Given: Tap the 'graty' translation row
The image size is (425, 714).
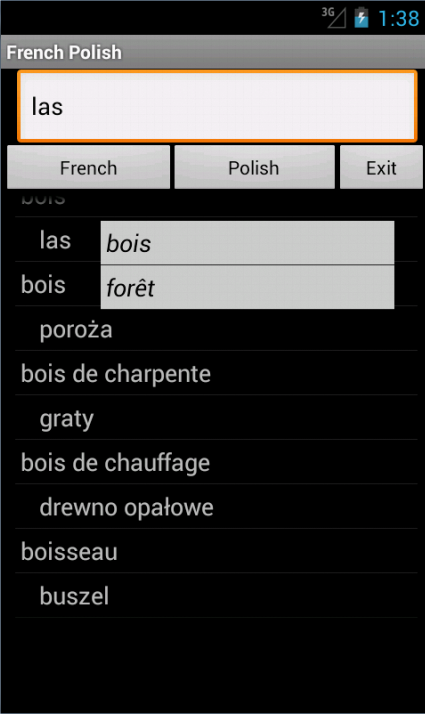Looking at the screenshot, I should [x=216, y=418].
